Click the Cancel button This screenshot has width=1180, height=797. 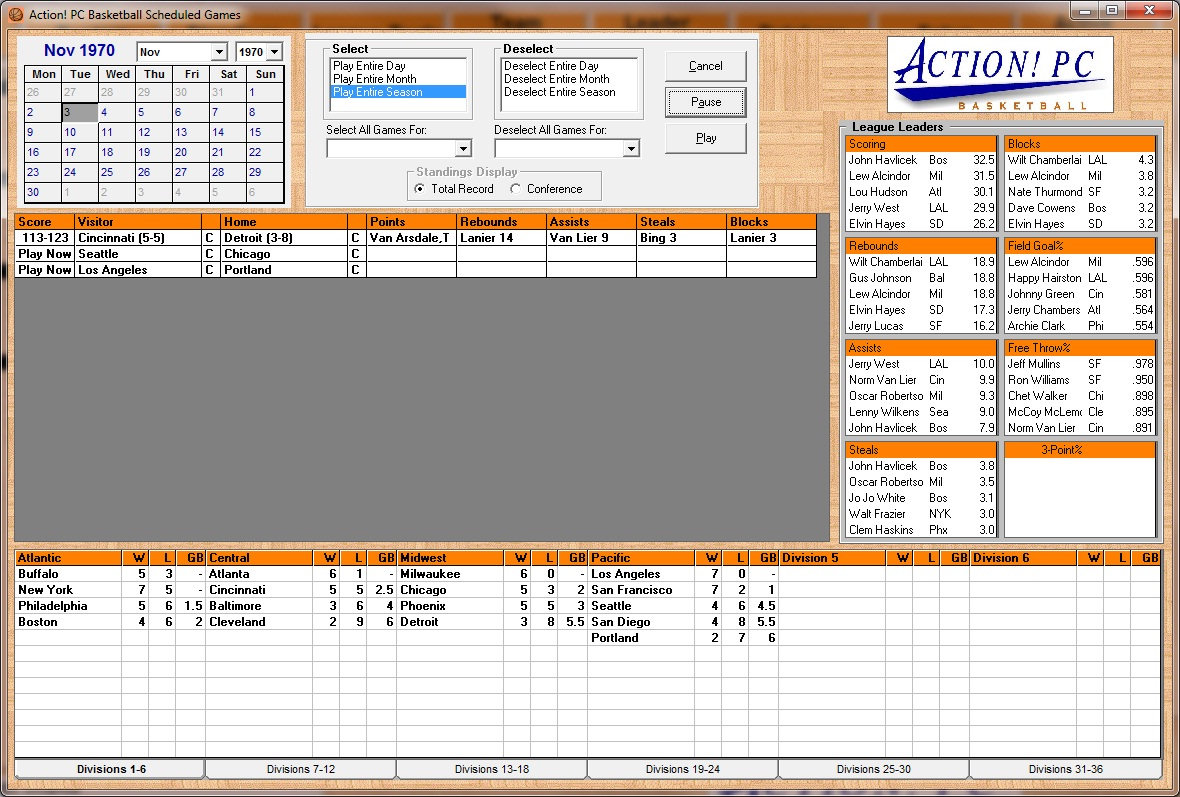click(x=705, y=66)
